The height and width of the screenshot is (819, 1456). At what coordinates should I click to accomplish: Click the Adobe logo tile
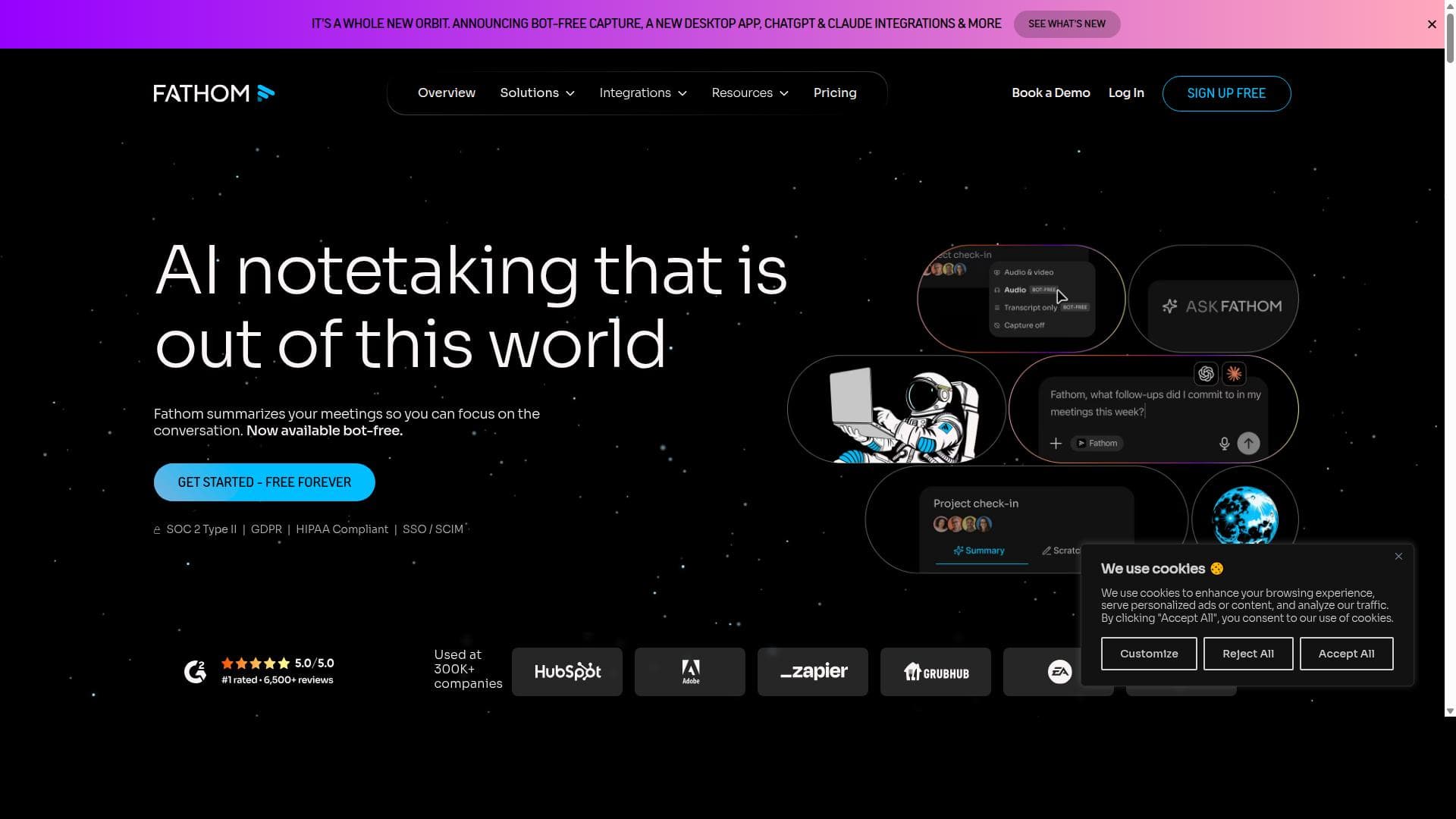tap(690, 672)
